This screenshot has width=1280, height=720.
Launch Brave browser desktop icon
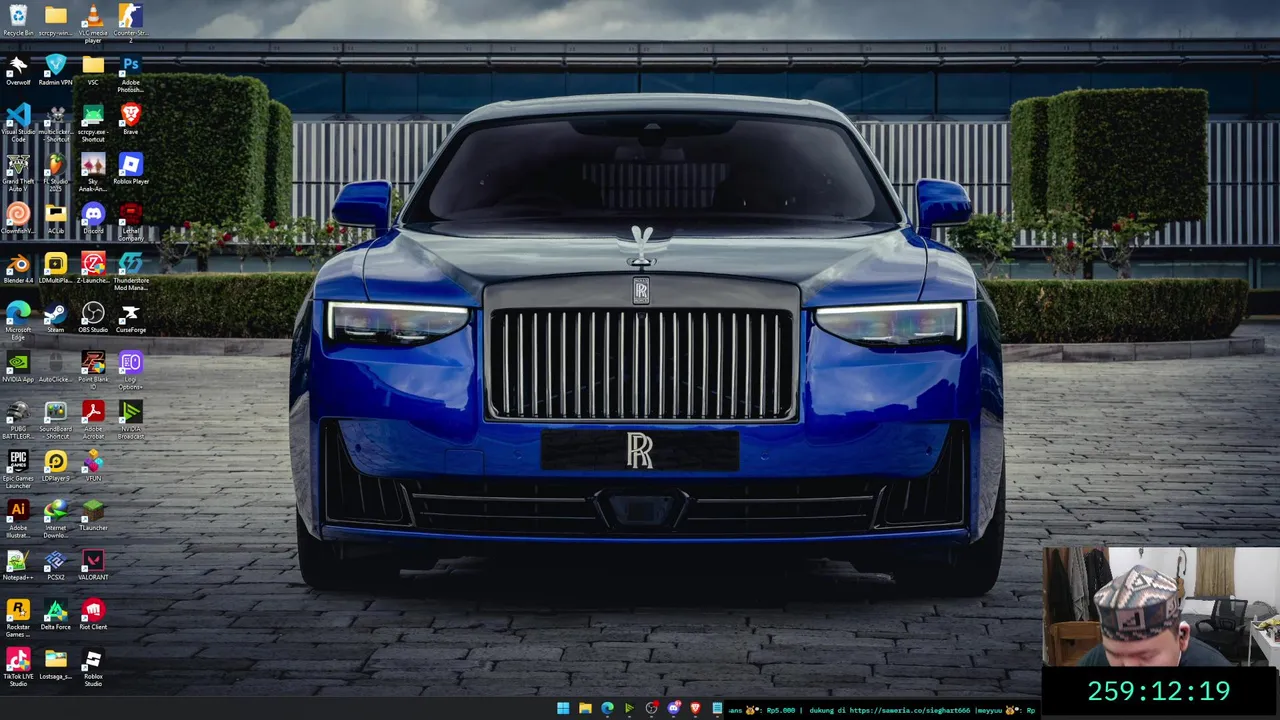[x=130, y=118]
